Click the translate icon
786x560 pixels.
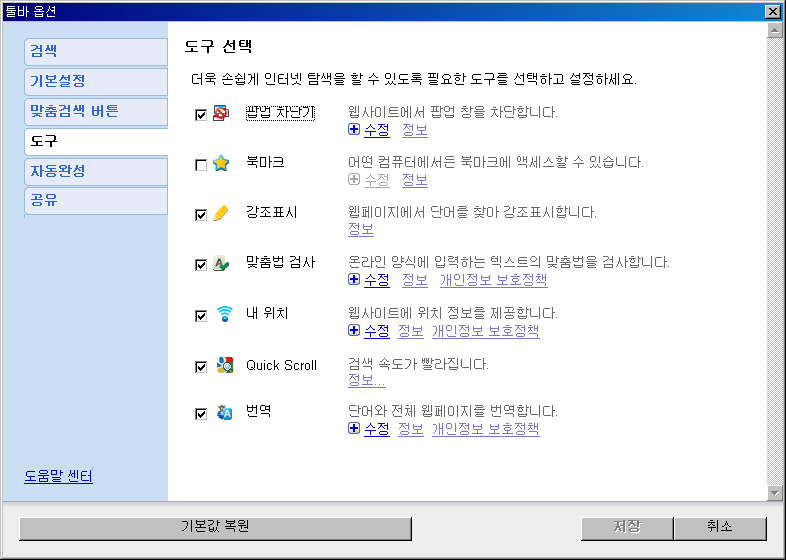[225, 412]
